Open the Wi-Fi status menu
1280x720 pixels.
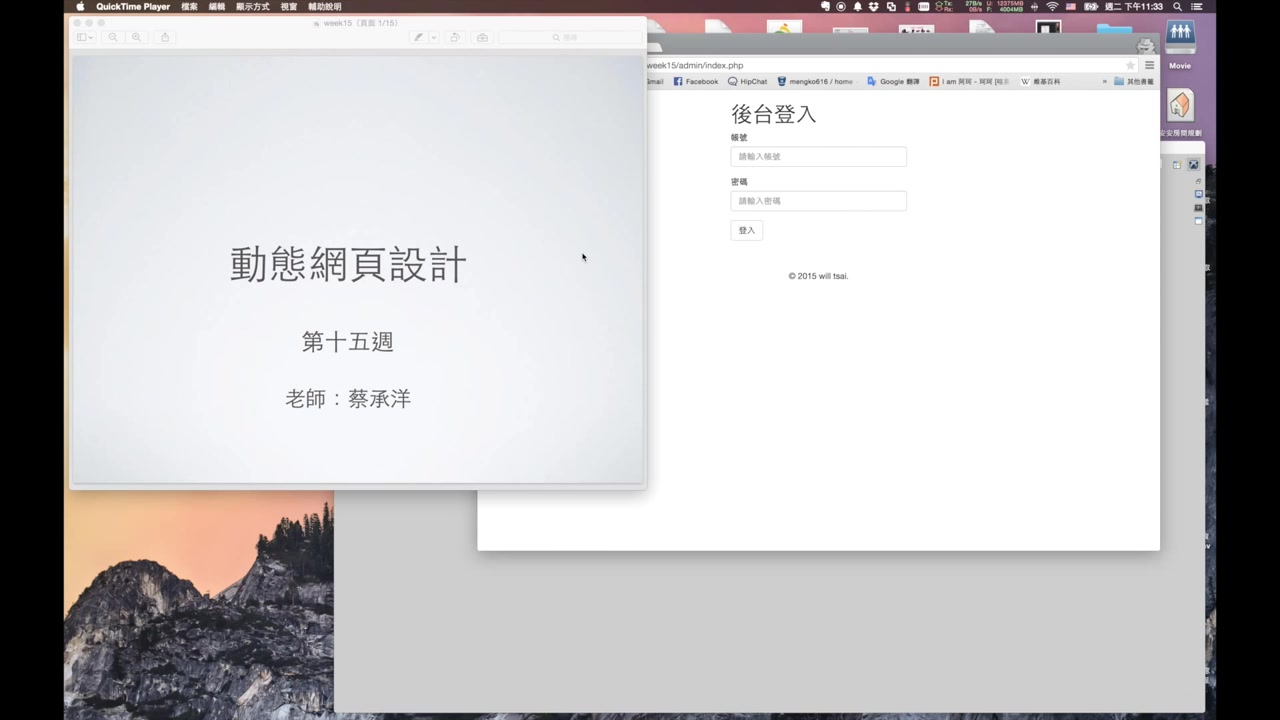point(1052,6)
